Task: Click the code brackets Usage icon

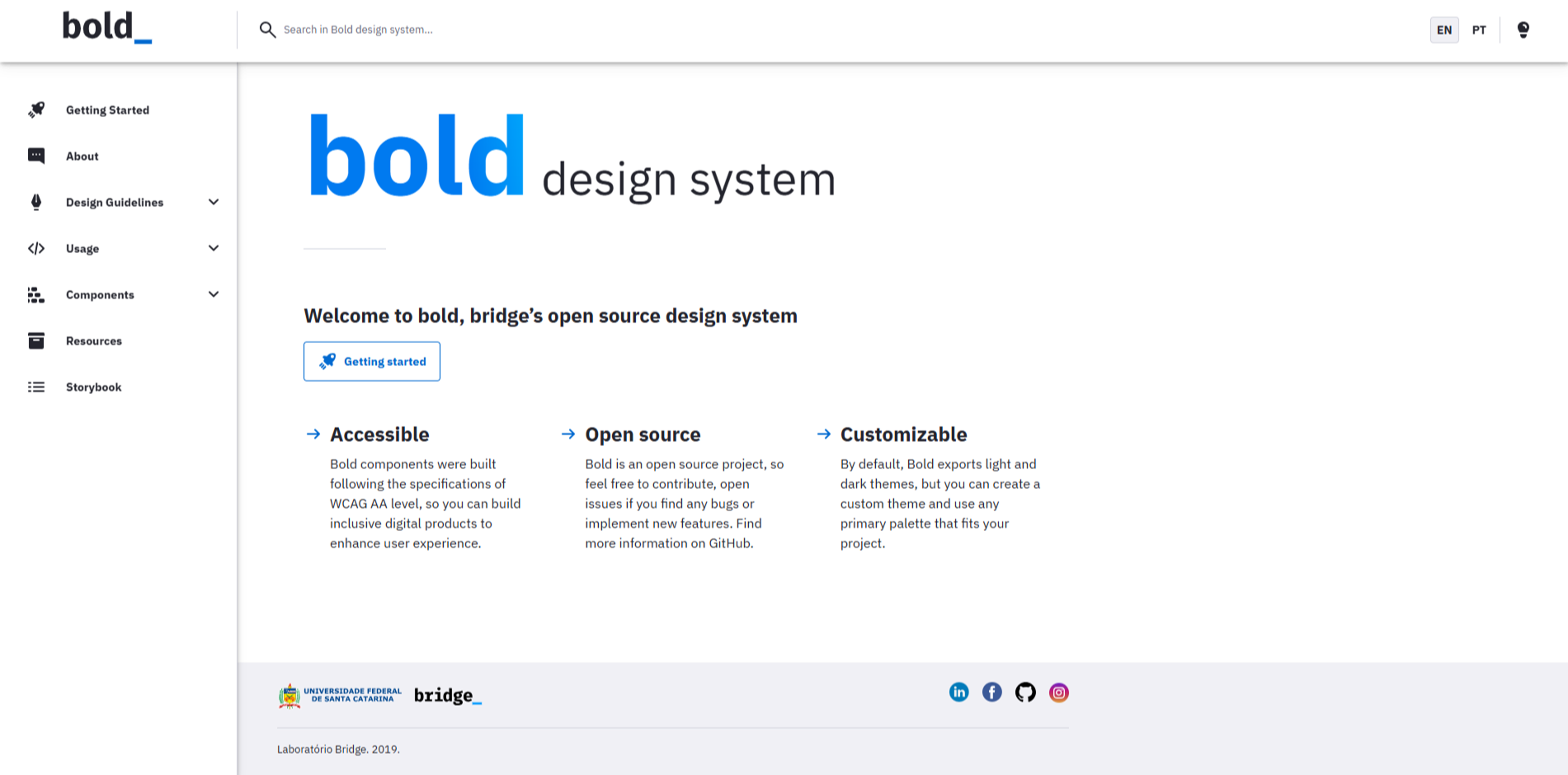Action: click(36, 248)
